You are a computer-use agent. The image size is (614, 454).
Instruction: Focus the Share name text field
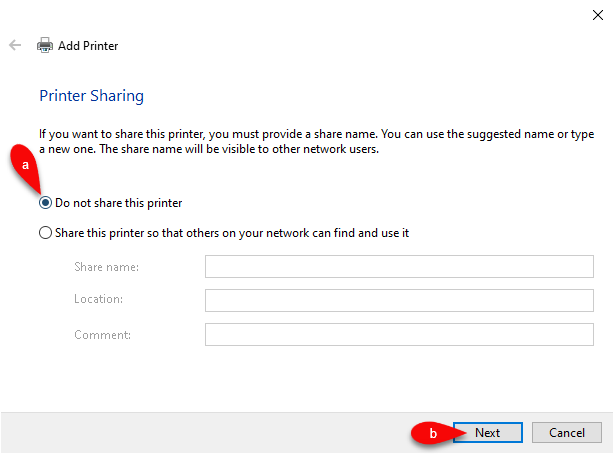click(x=399, y=267)
